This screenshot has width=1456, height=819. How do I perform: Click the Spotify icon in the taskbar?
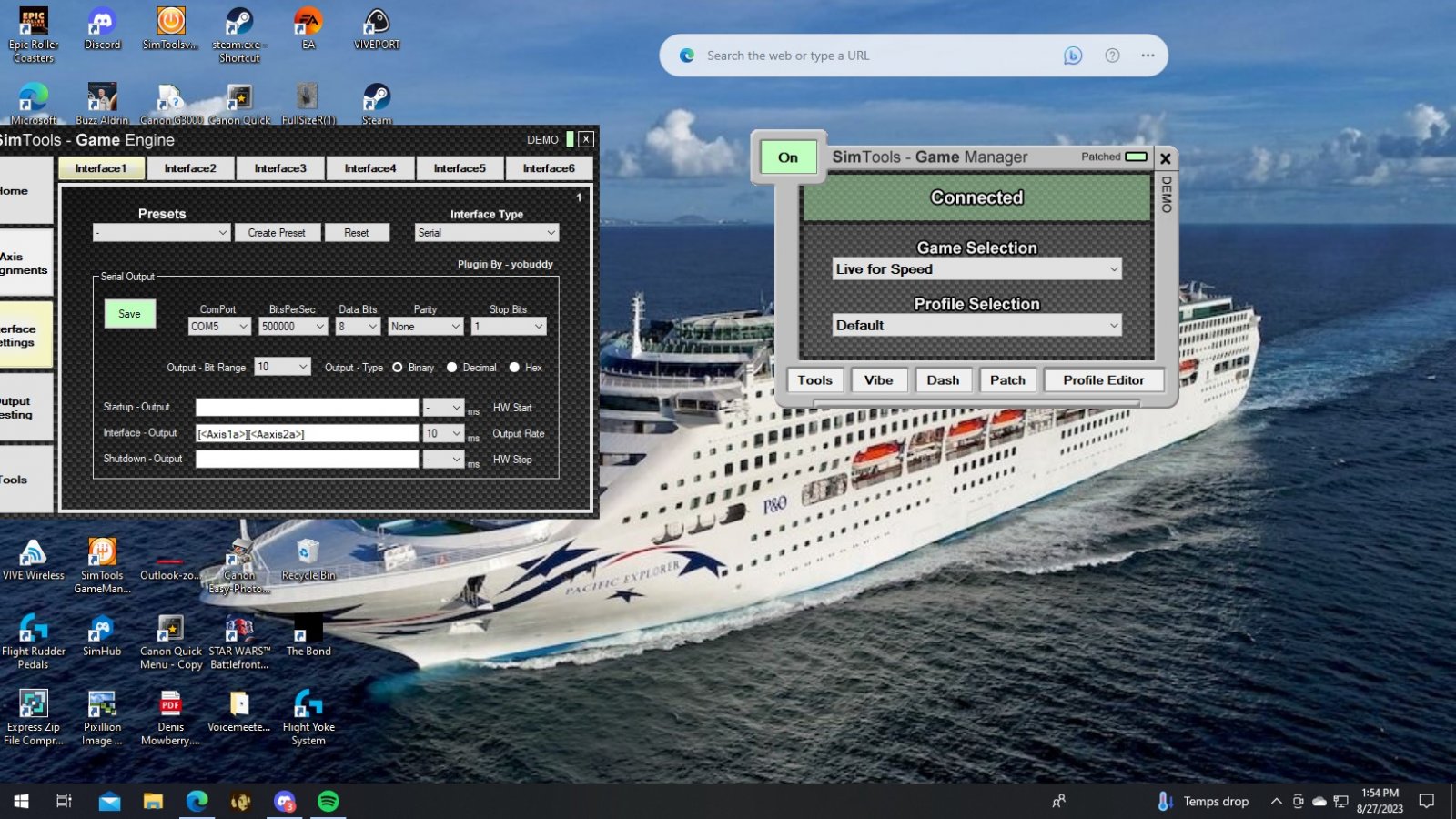[329, 801]
